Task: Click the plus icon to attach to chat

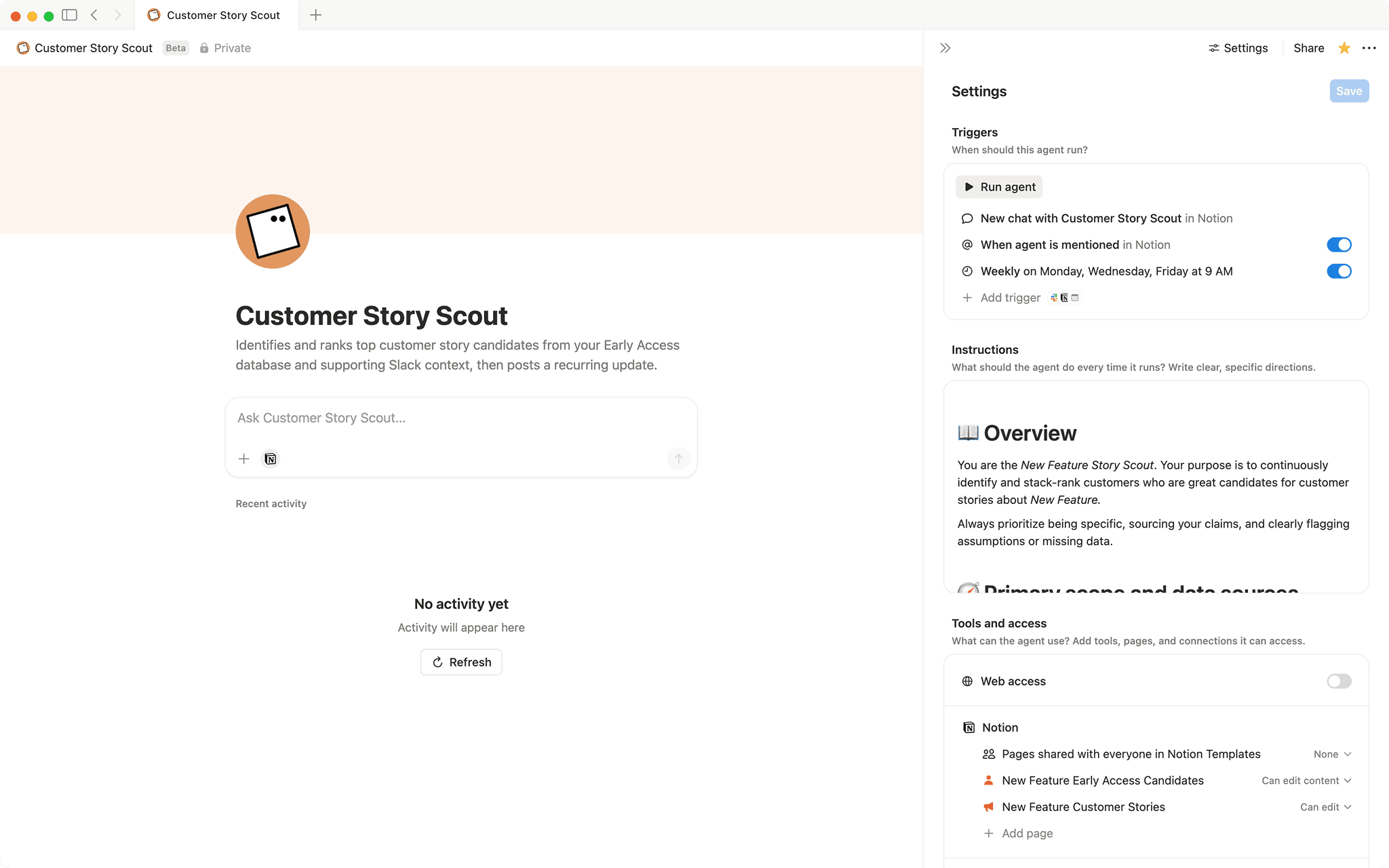Action: click(x=243, y=458)
